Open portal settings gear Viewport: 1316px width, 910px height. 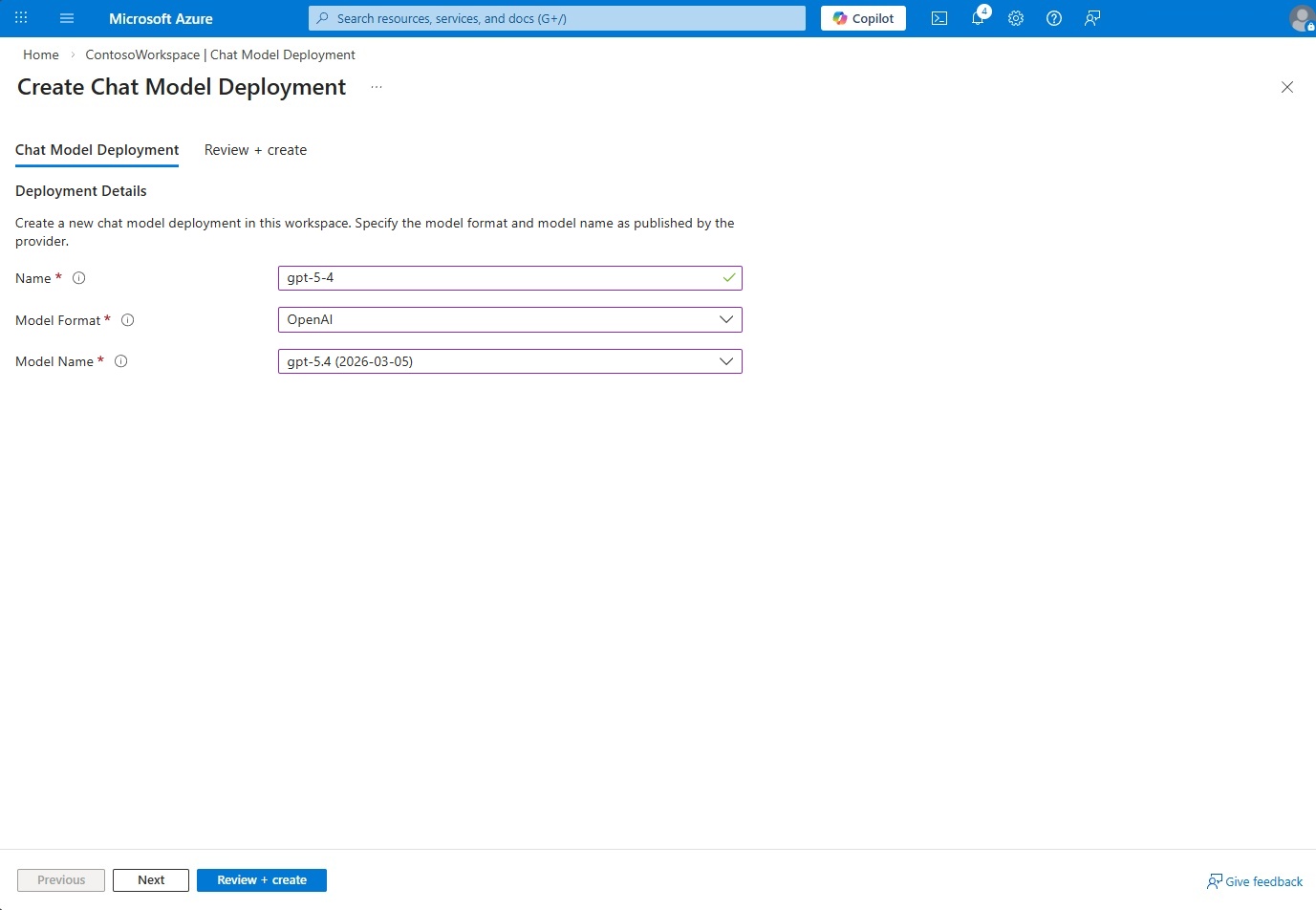tap(1016, 18)
